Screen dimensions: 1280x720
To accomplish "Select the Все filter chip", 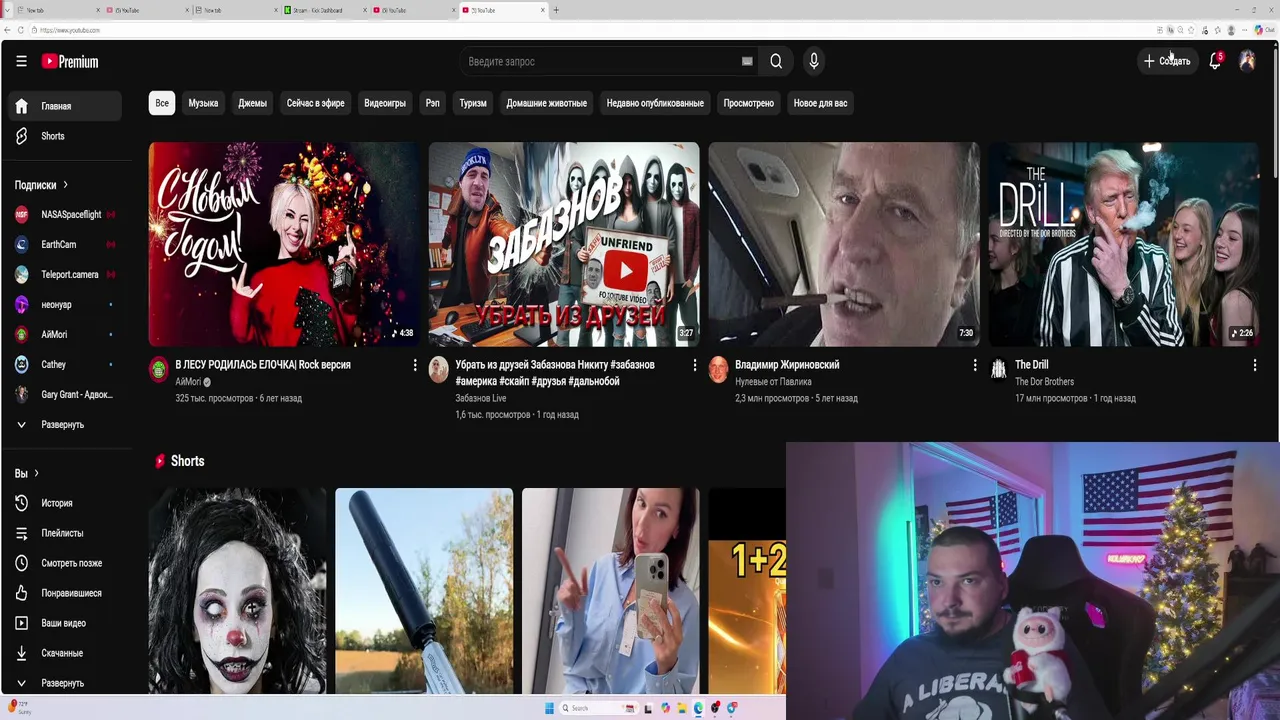I will click(x=162, y=103).
